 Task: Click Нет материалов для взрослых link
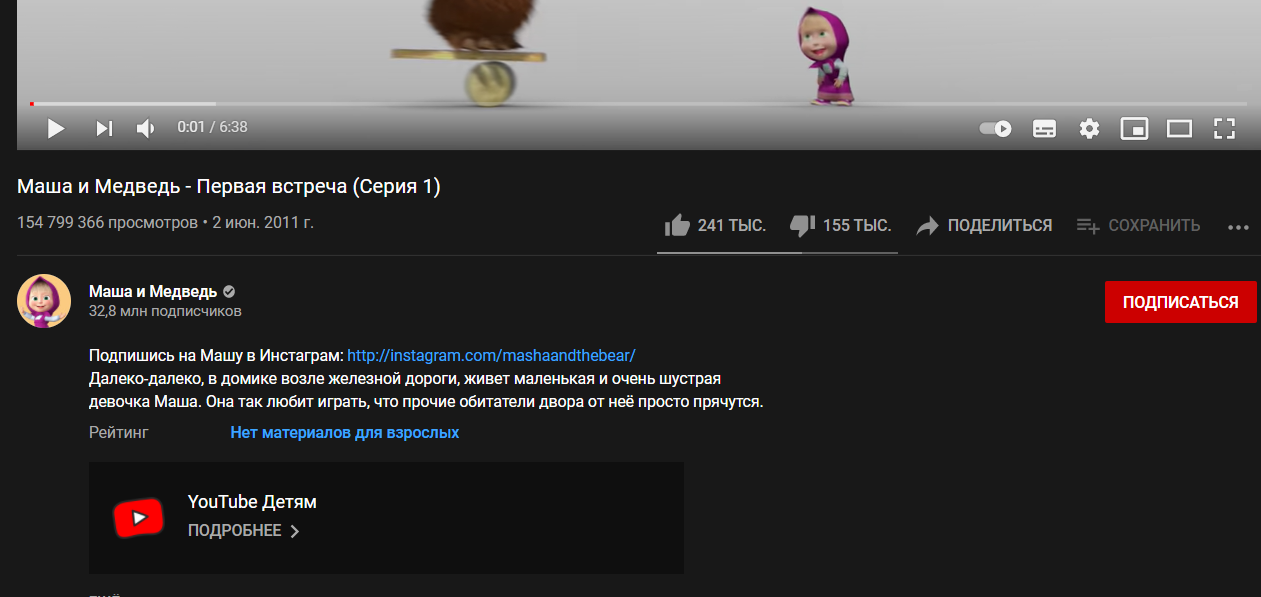click(345, 433)
